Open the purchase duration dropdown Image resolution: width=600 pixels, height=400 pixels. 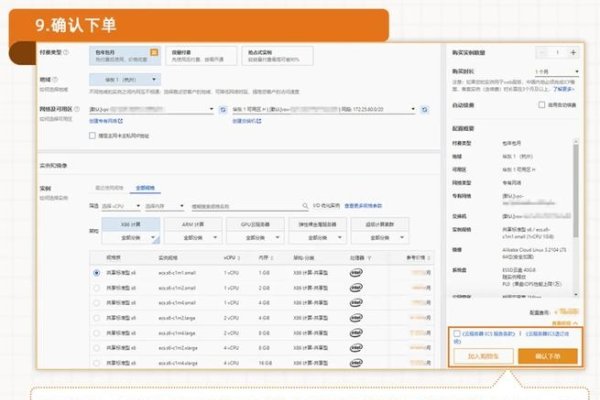(x=557, y=72)
